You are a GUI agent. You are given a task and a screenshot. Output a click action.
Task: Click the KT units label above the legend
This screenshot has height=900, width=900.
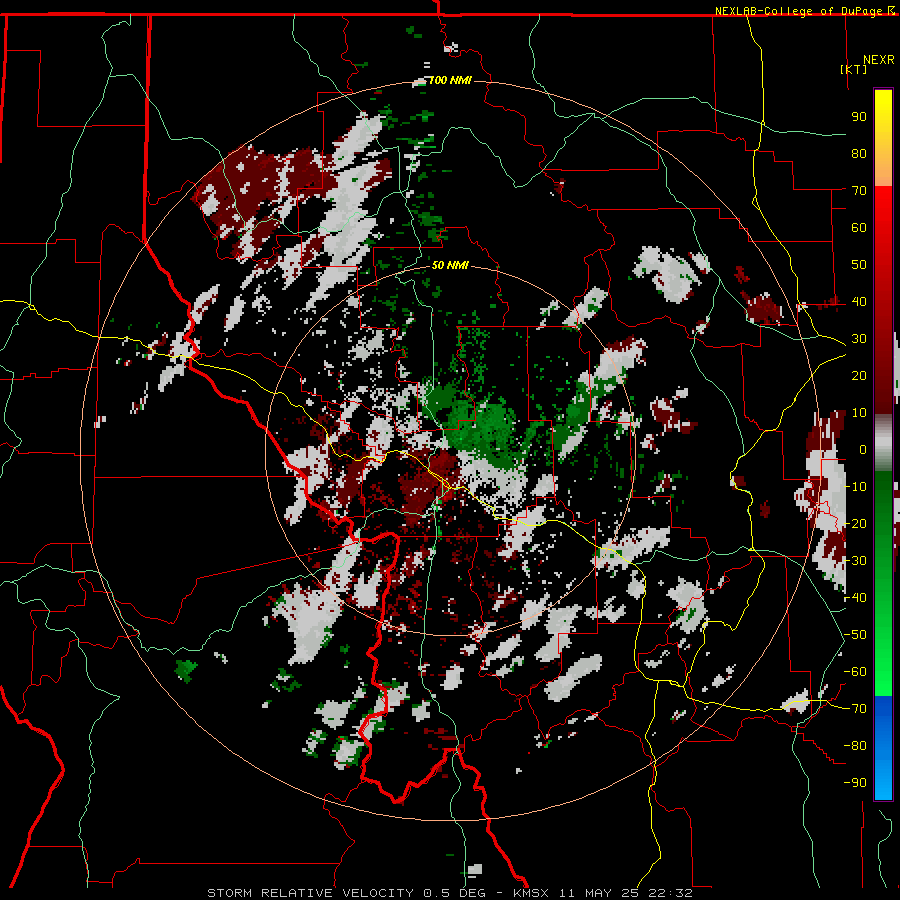pyautogui.click(x=854, y=69)
